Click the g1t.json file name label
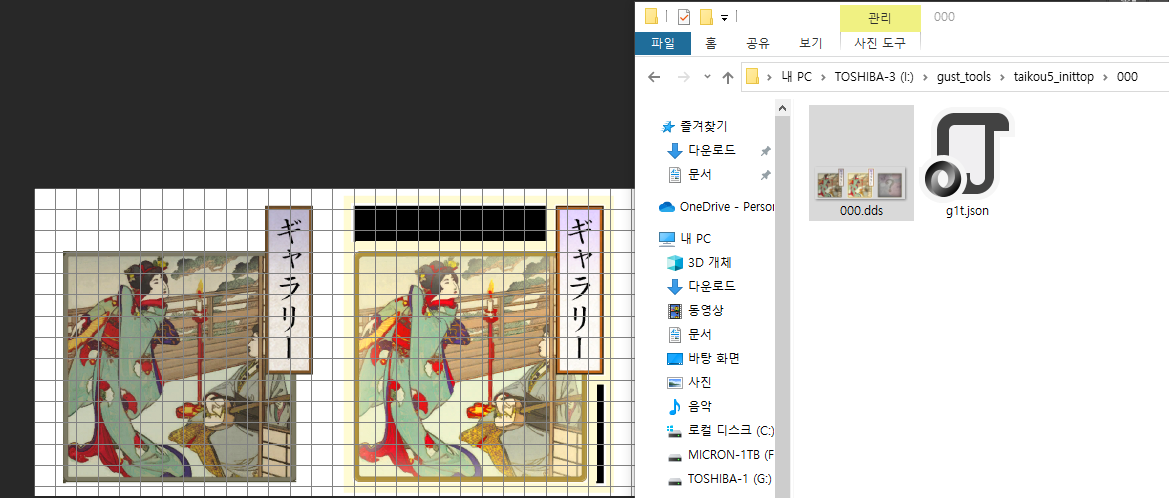The width and height of the screenshot is (1169, 498). [x=967, y=210]
